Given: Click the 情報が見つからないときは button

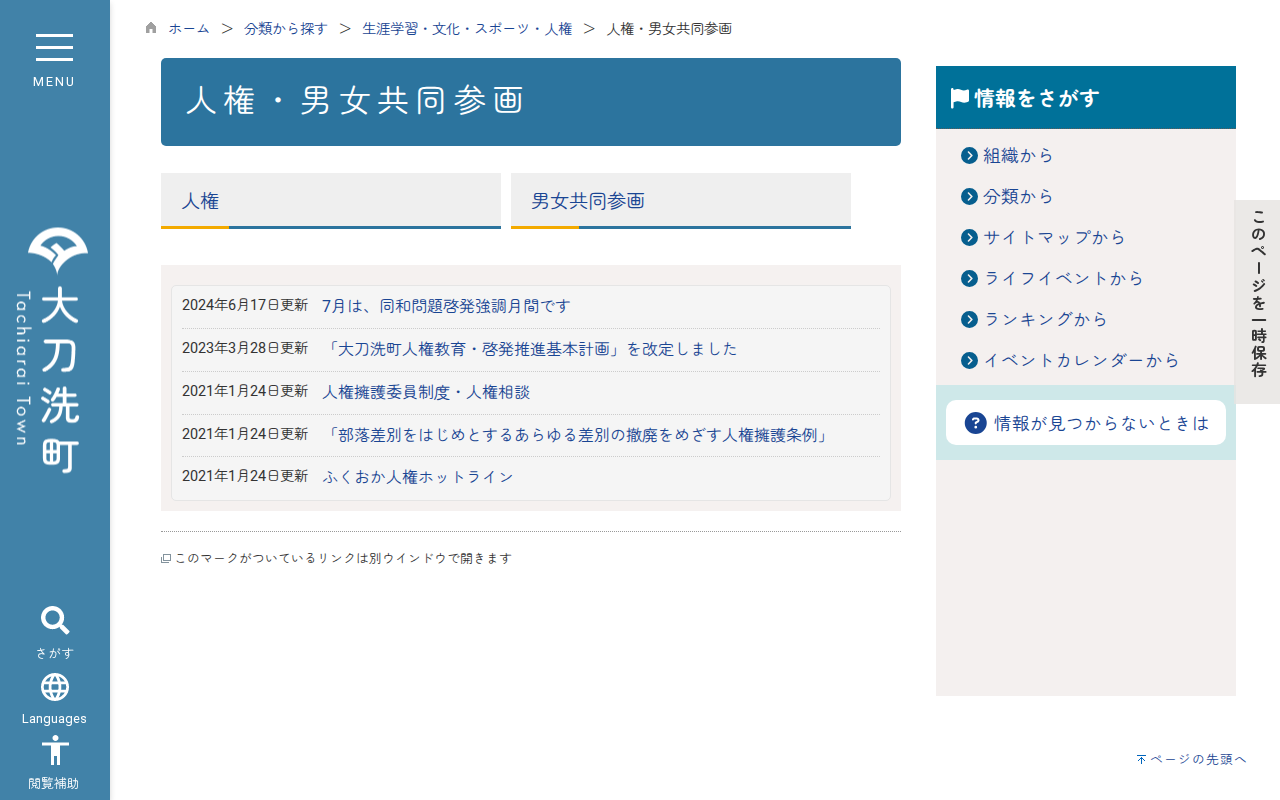Looking at the screenshot, I should click(x=1086, y=423).
